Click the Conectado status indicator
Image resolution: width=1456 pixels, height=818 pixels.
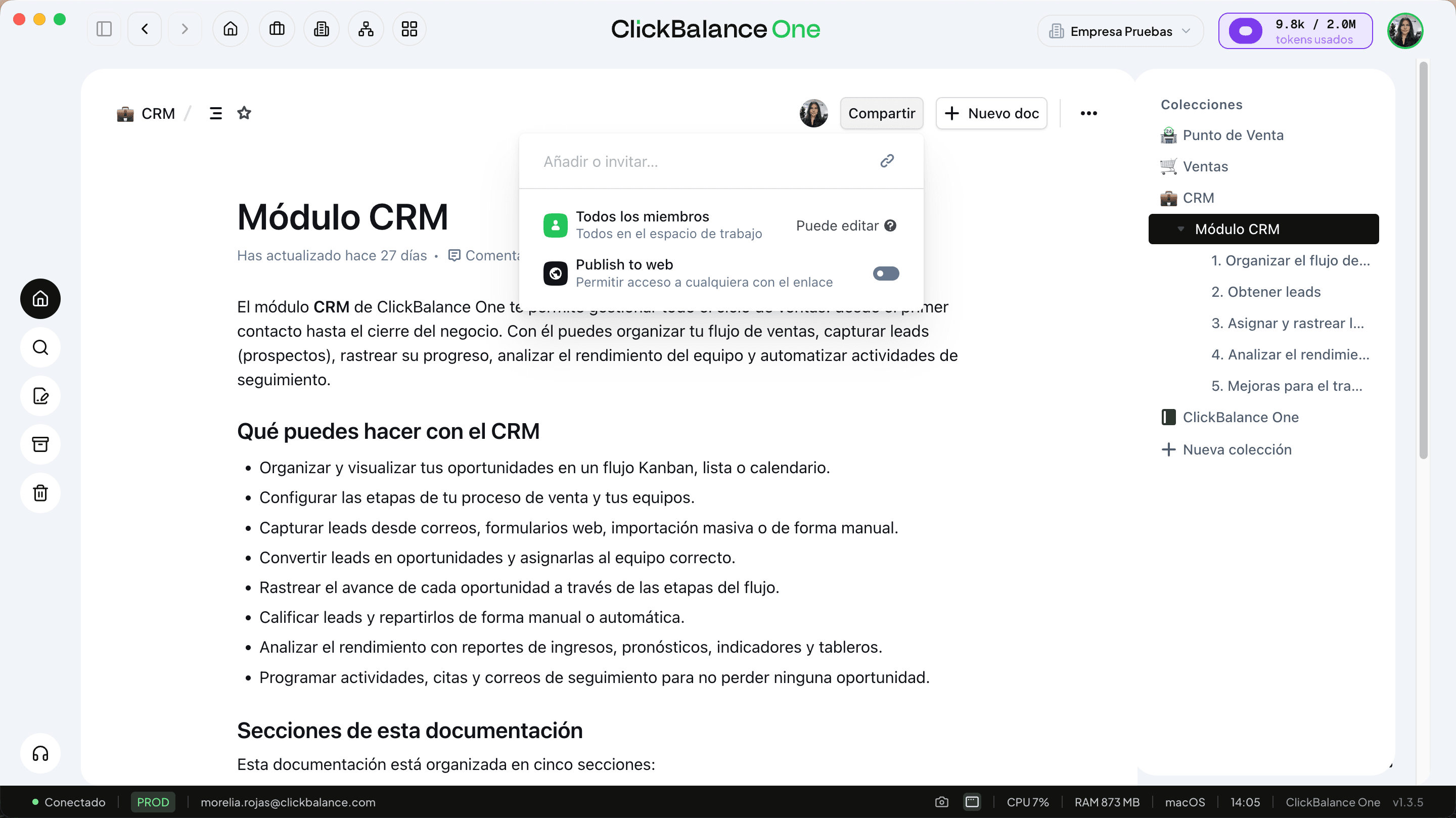[68, 802]
